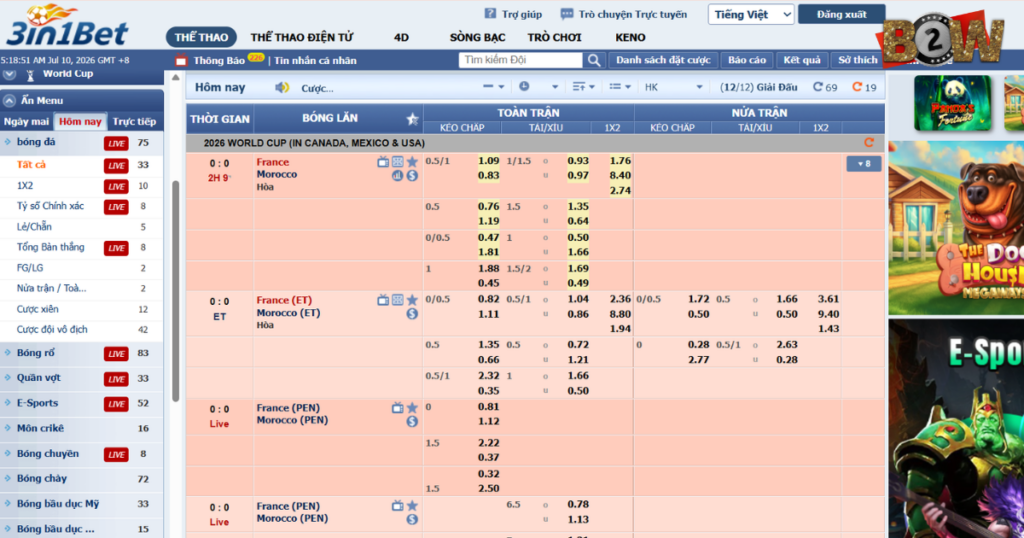Open the Báo cáo report button

point(747,60)
